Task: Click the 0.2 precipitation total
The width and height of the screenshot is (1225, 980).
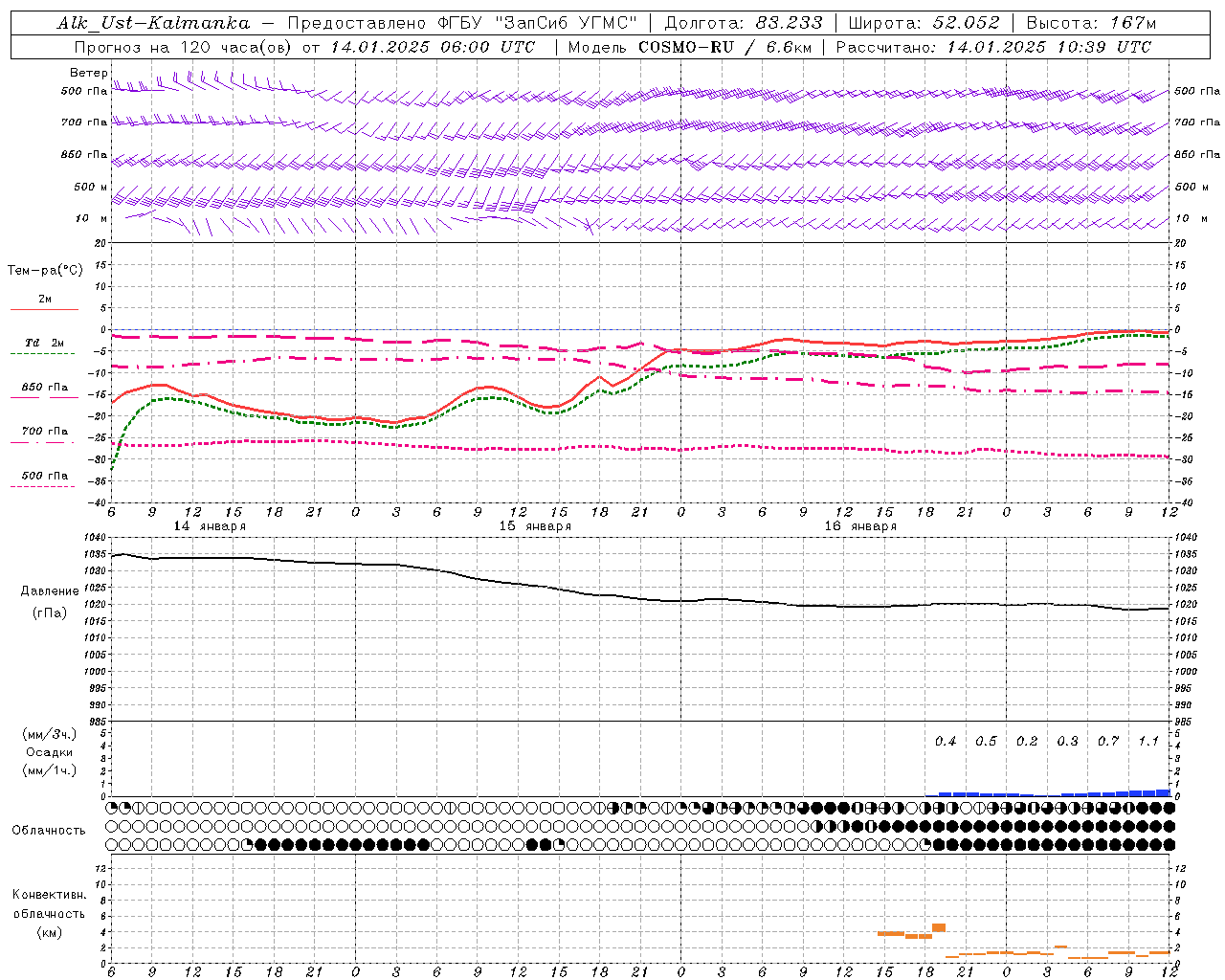Action: click(x=1027, y=742)
